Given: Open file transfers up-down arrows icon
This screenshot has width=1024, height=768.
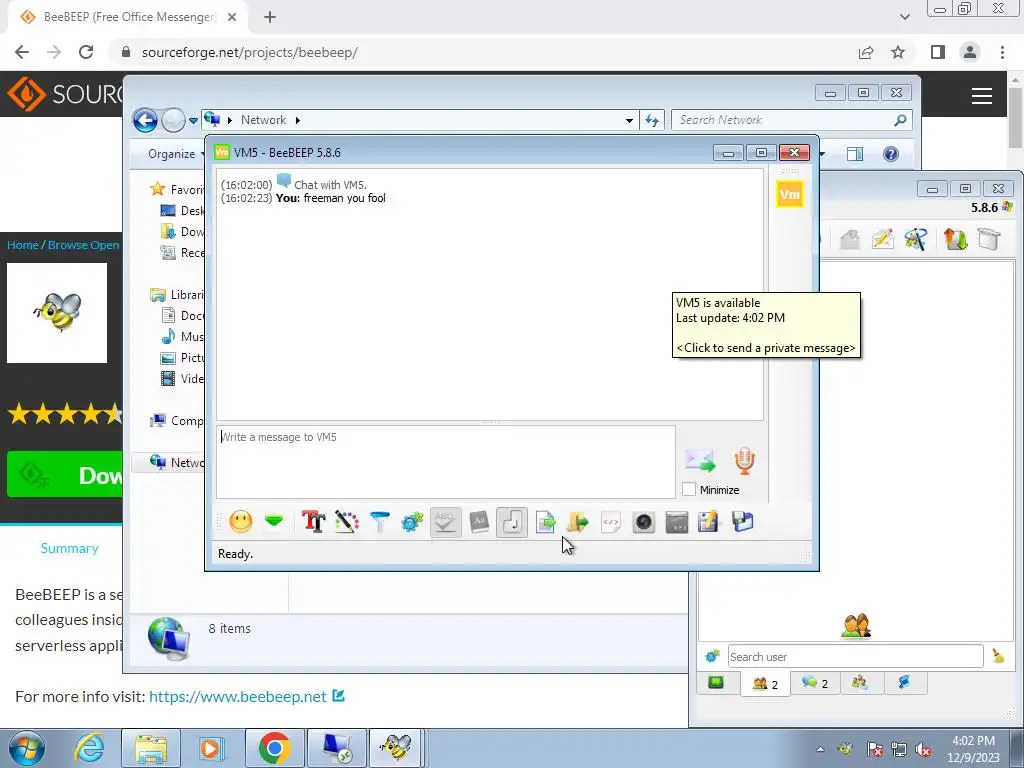Looking at the screenshot, I should (955, 239).
